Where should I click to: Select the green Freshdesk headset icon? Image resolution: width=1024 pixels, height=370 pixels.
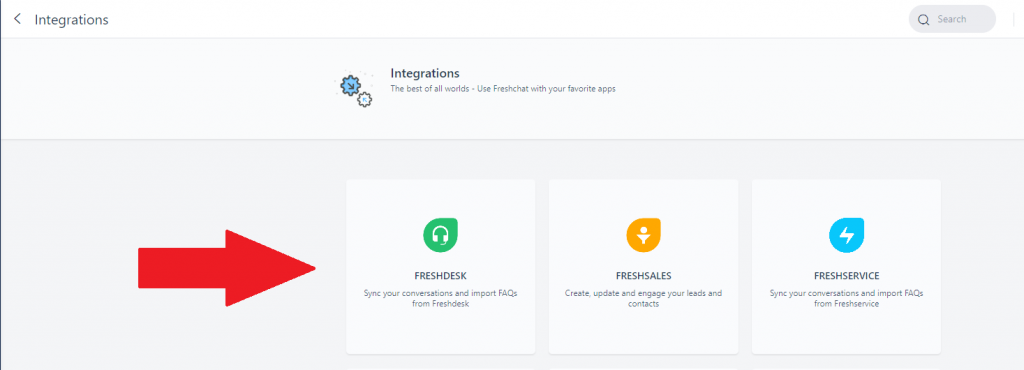tap(441, 235)
